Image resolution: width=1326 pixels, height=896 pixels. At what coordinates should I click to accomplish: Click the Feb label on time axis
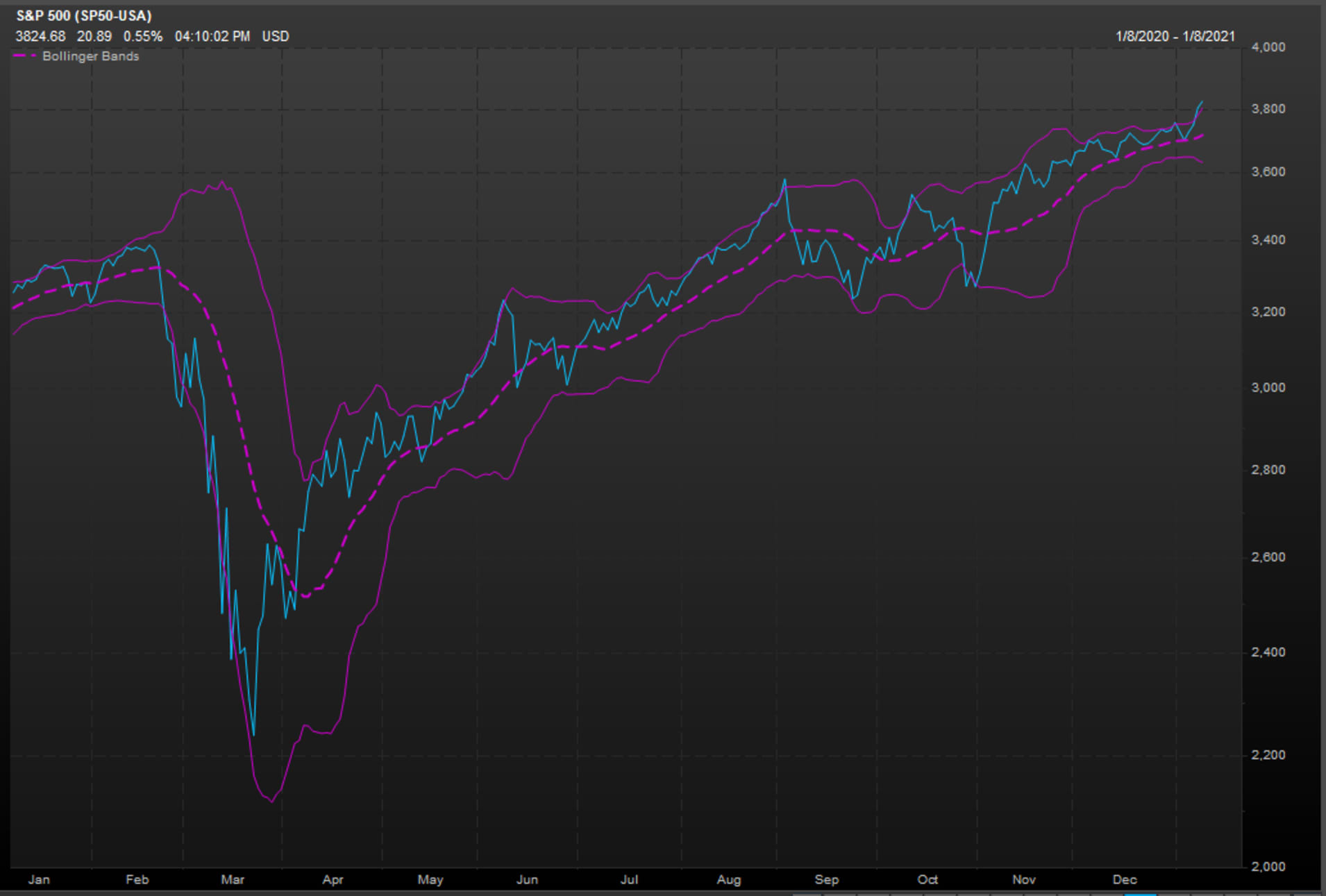pos(137,879)
